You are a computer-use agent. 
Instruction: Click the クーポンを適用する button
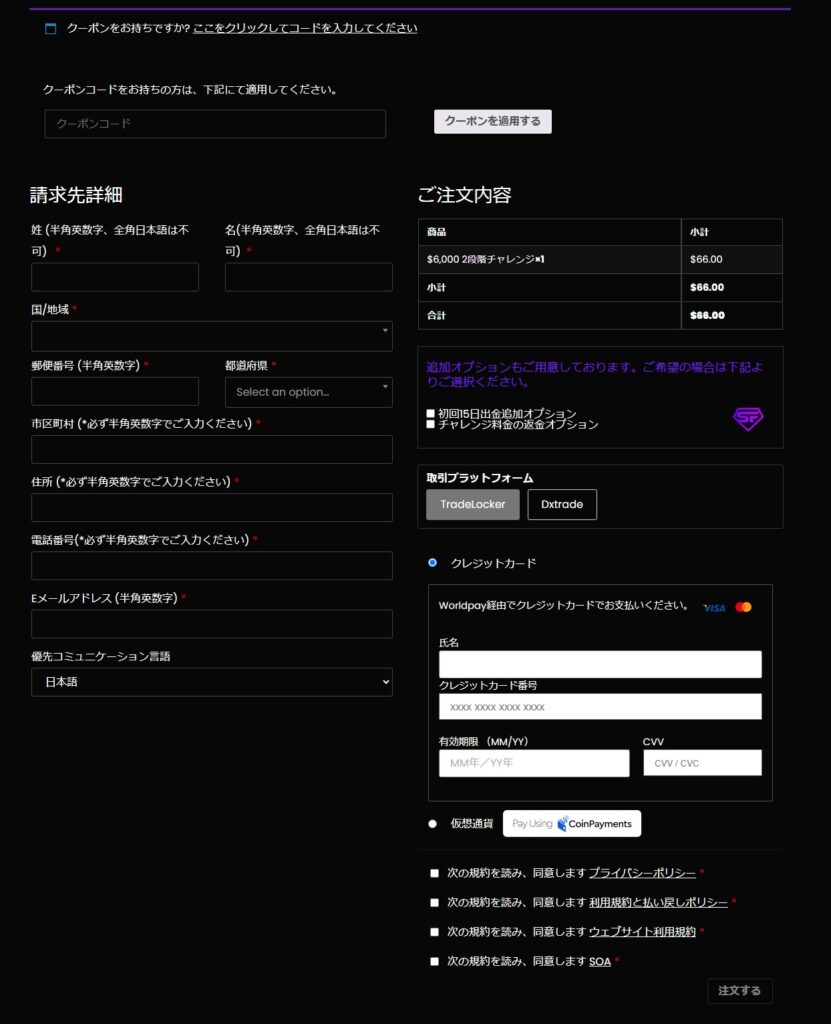(491, 121)
